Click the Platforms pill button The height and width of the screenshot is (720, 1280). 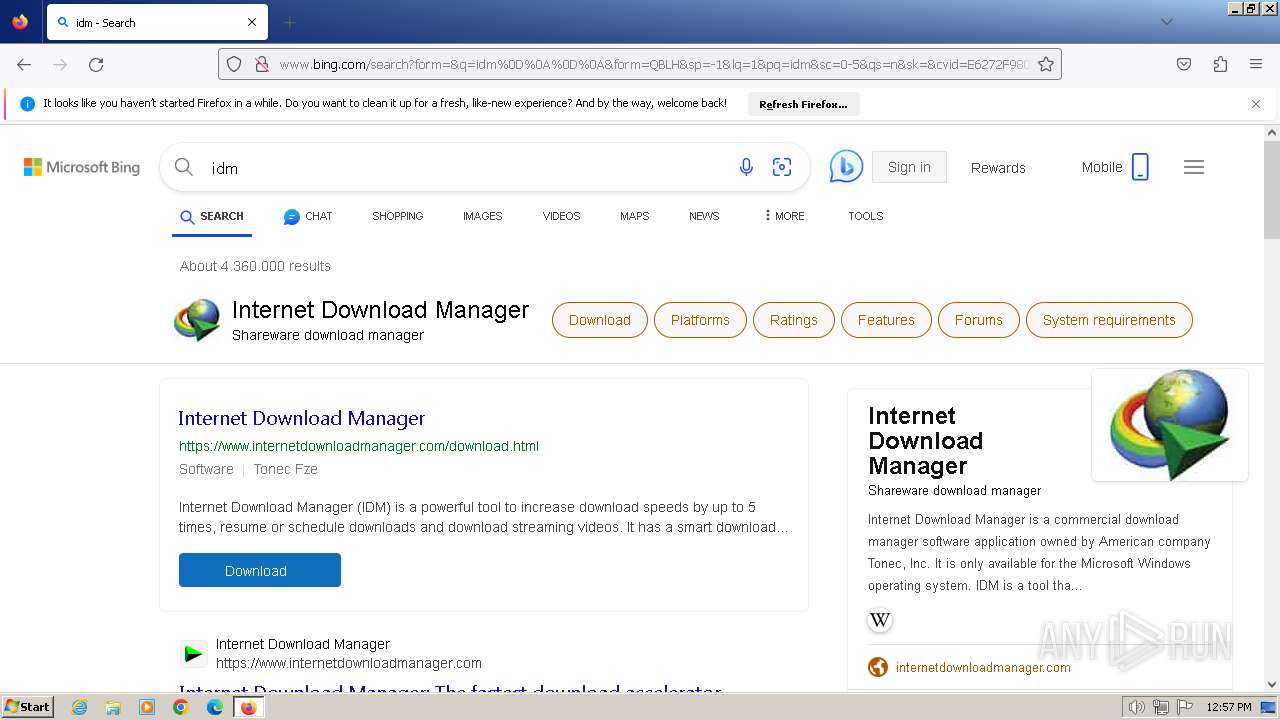click(x=700, y=320)
